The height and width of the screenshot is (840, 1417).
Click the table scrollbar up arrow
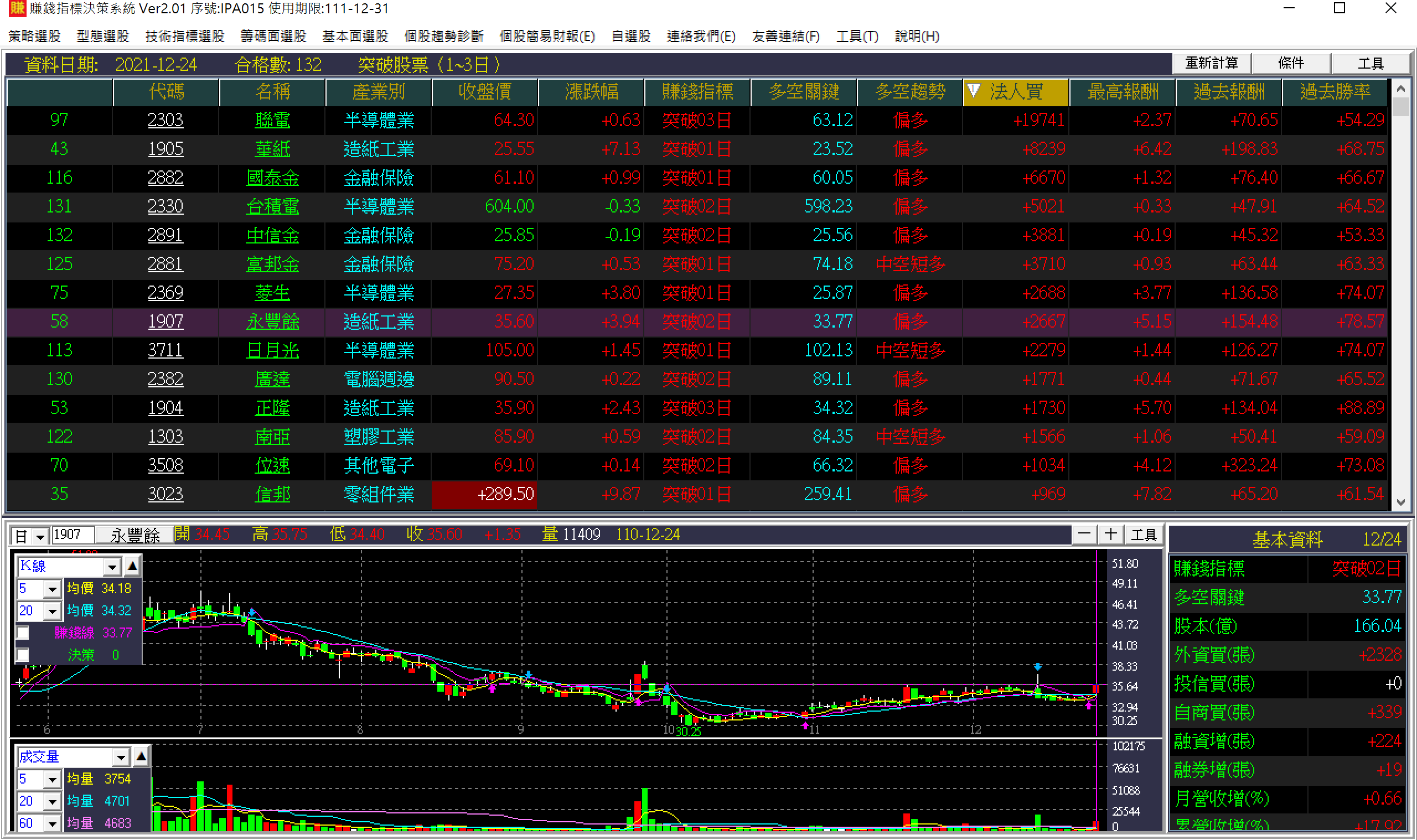(x=1400, y=89)
